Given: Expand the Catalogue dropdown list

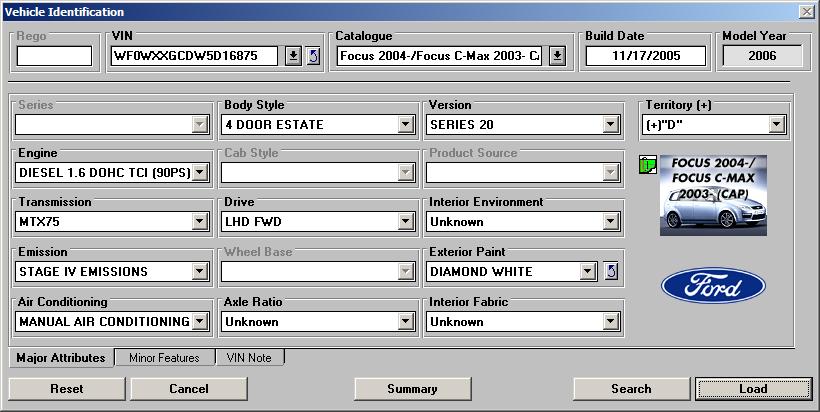Looking at the screenshot, I should tap(558, 56).
